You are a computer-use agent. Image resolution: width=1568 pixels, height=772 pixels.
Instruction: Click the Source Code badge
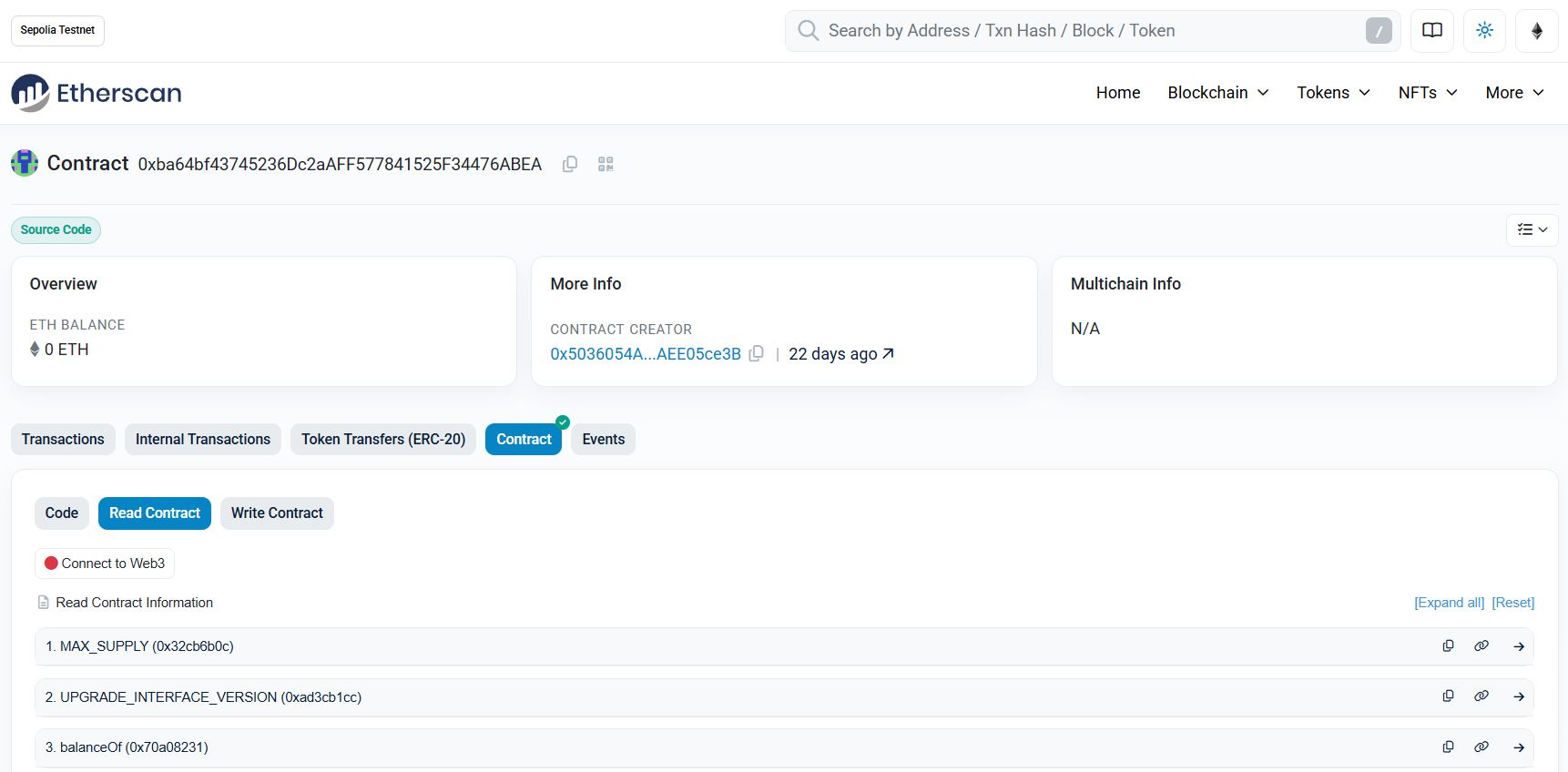(x=56, y=229)
